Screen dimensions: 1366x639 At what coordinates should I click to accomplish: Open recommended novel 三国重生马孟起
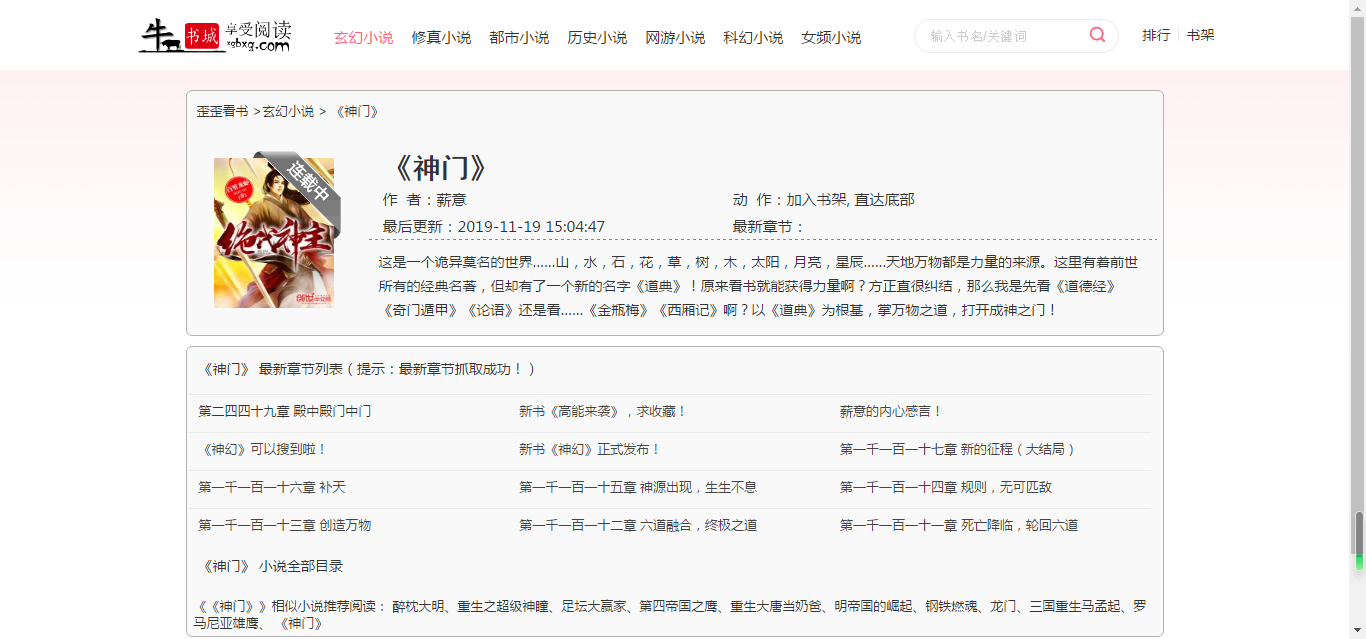pyautogui.click(x=1075, y=606)
